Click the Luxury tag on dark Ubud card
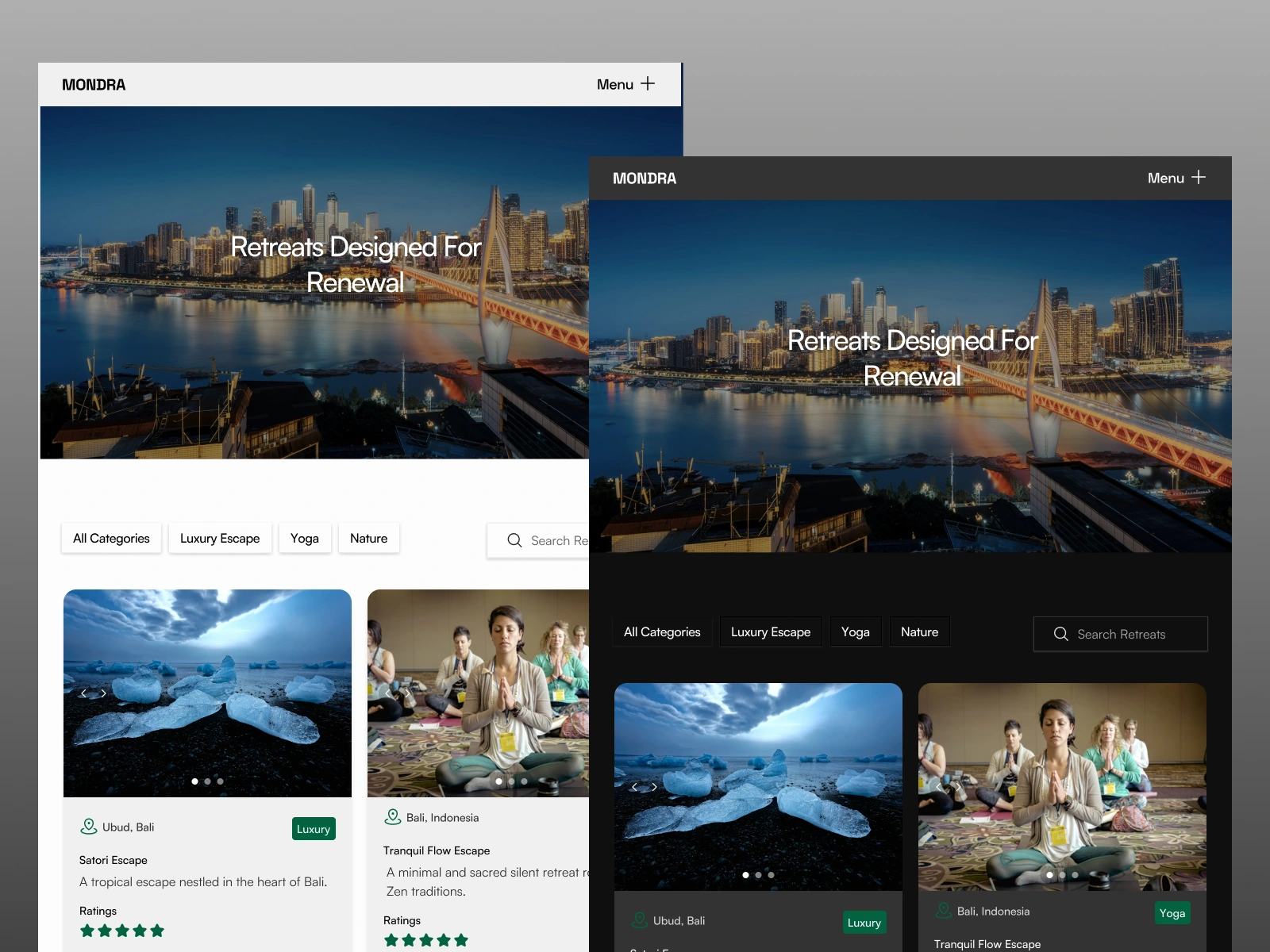1270x952 pixels. (864, 923)
